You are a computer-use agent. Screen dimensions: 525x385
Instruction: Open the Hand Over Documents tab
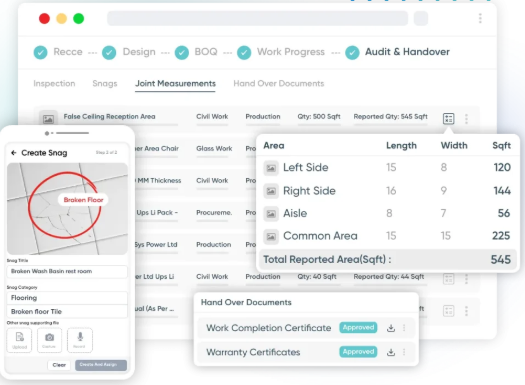coord(279,83)
